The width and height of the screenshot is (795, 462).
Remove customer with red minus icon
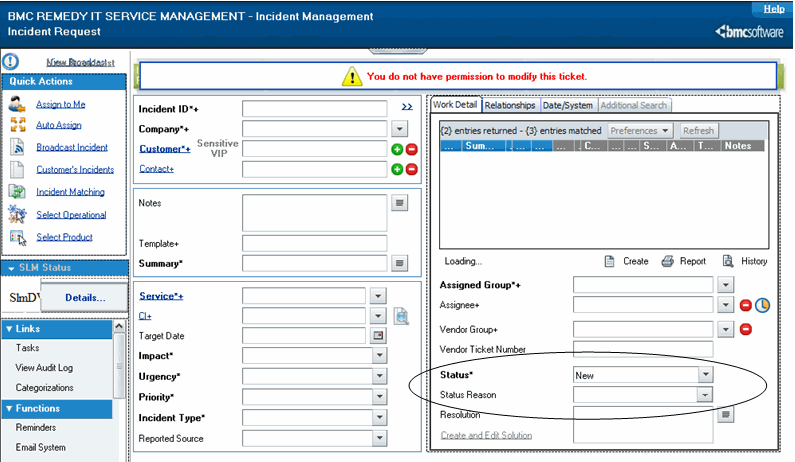pos(412,149)
